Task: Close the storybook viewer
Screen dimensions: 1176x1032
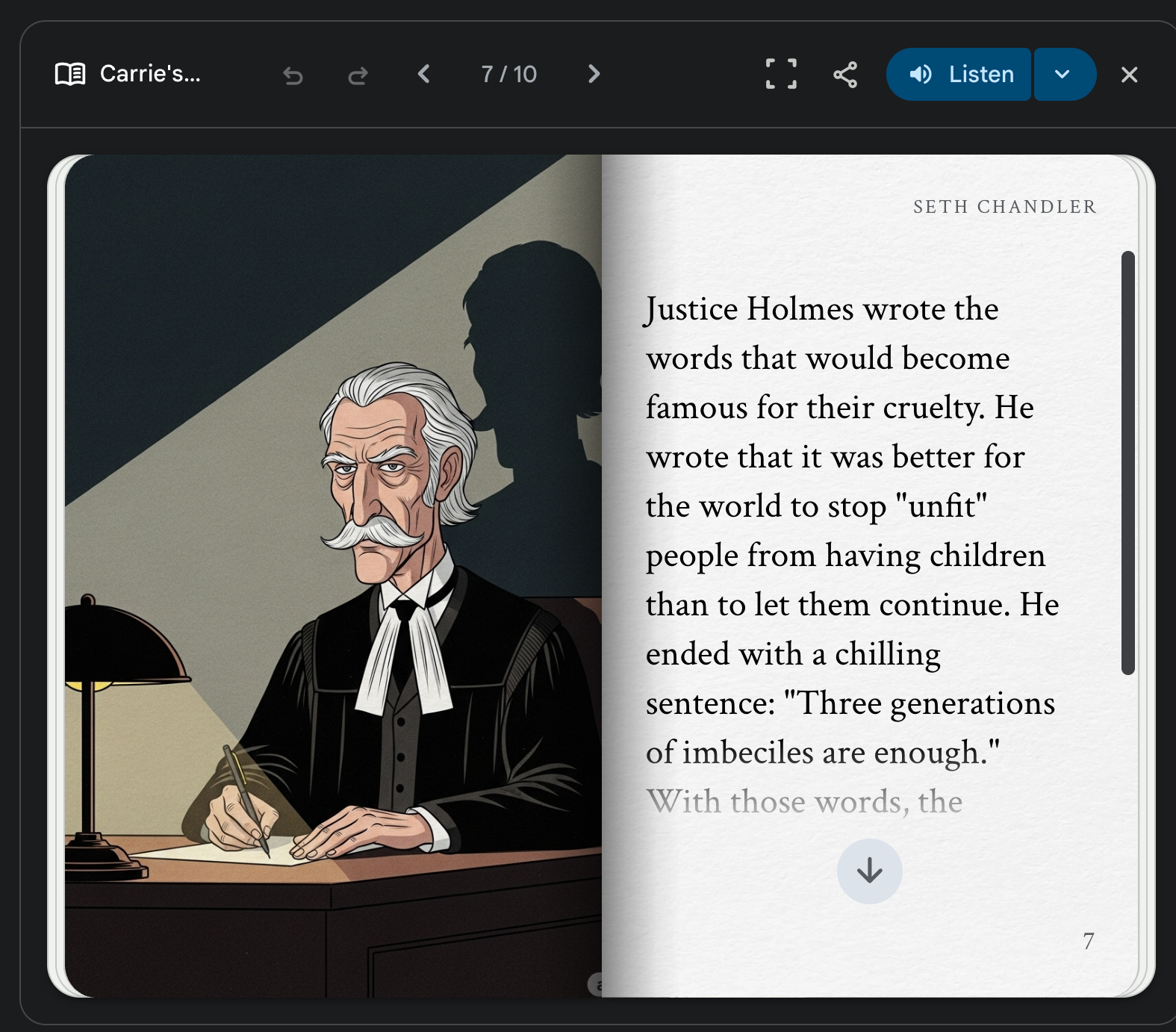Action: (x=1129, y=75)
